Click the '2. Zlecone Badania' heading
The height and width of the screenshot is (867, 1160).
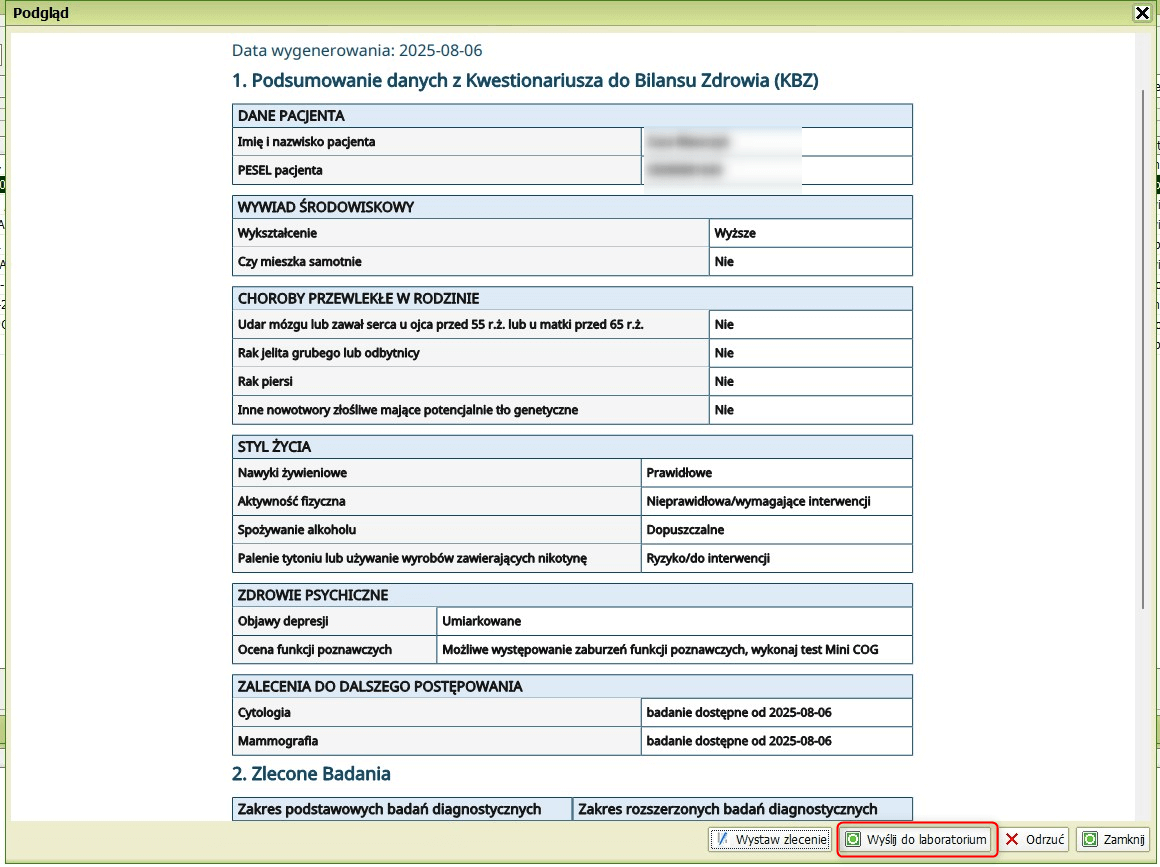(x=311, y=774)
